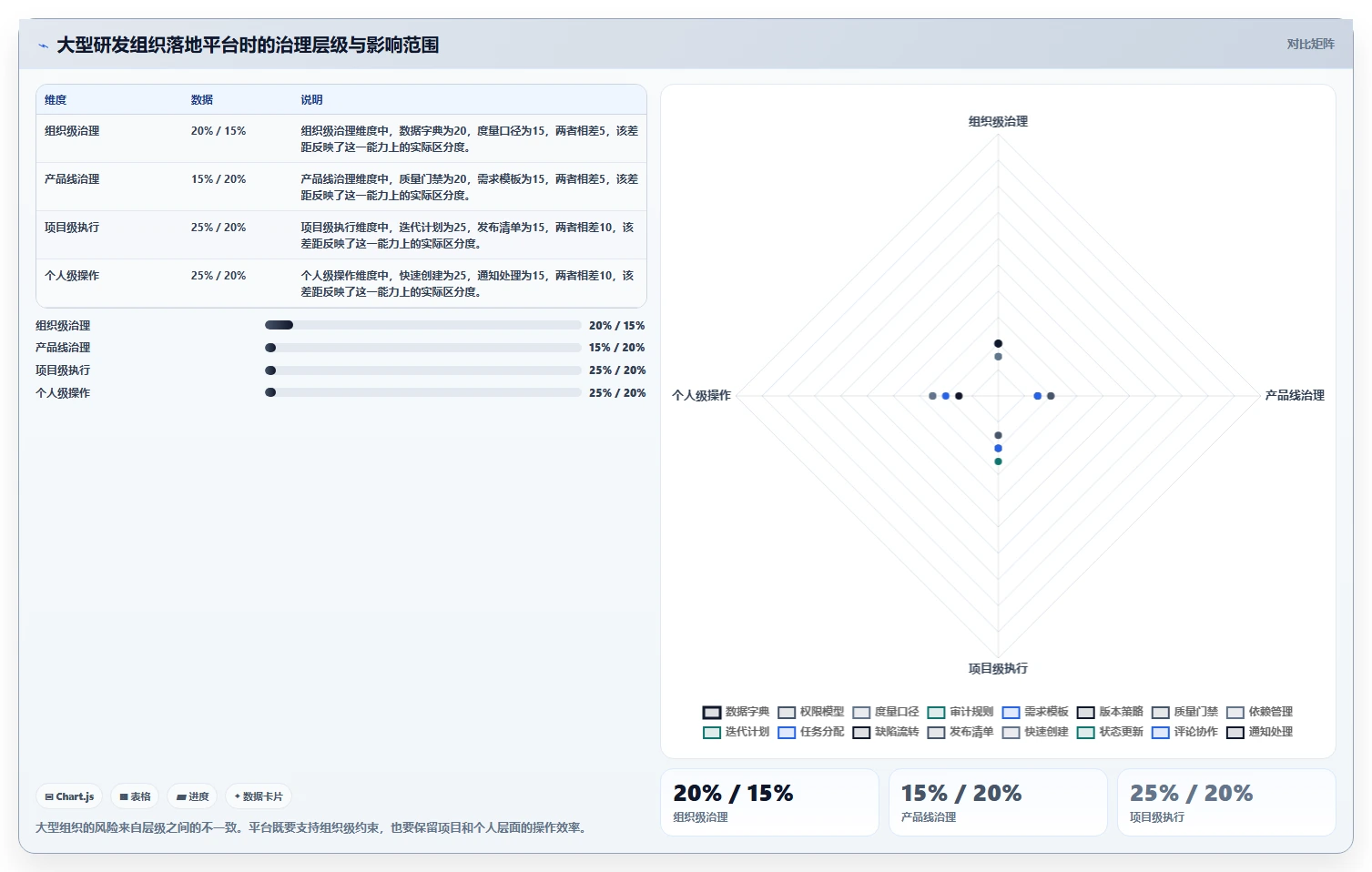
Task: Click the gray data point on 组织级治理 axis
Action: tap(998, 357)
